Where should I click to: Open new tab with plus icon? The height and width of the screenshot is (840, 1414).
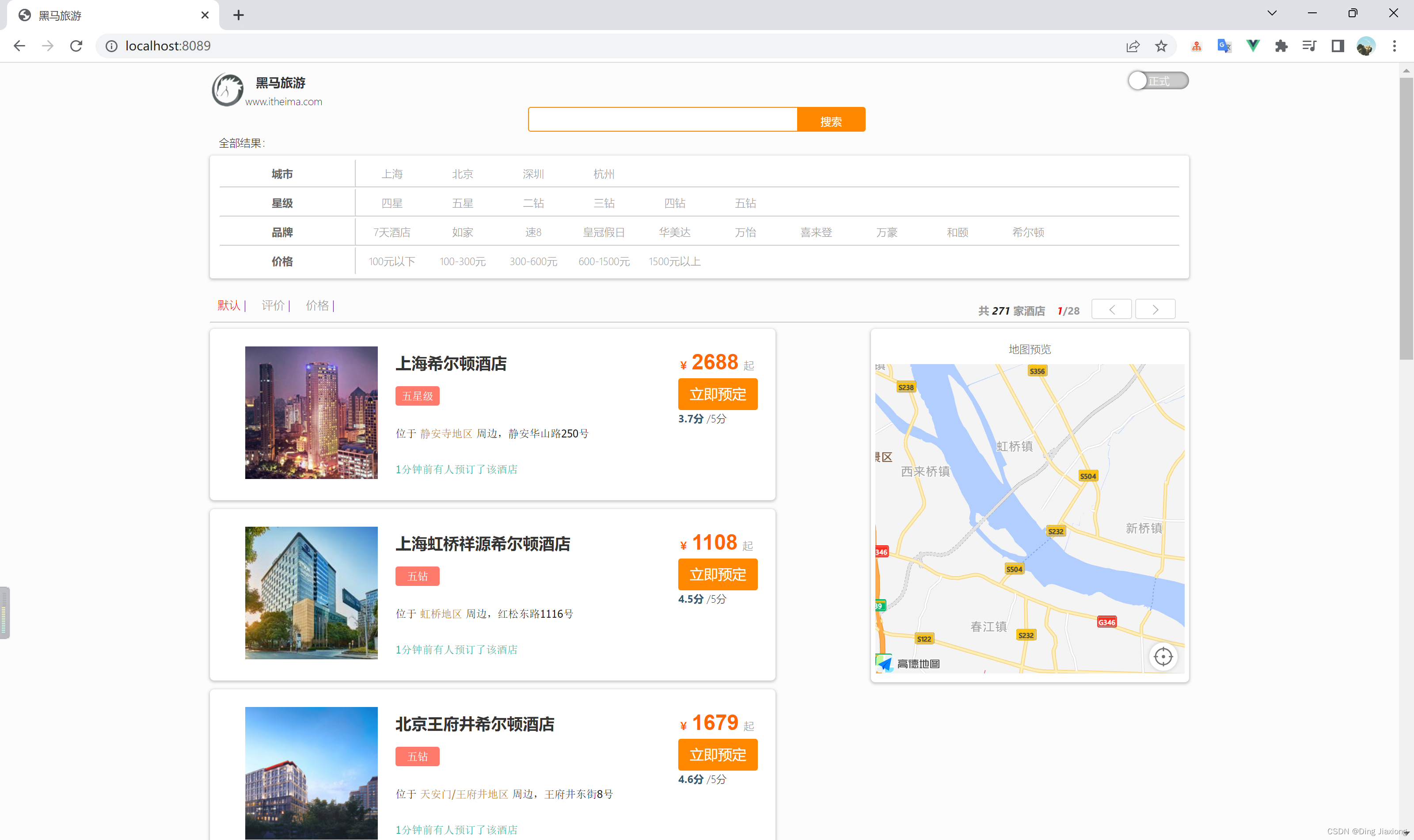[x=238, y=15]
